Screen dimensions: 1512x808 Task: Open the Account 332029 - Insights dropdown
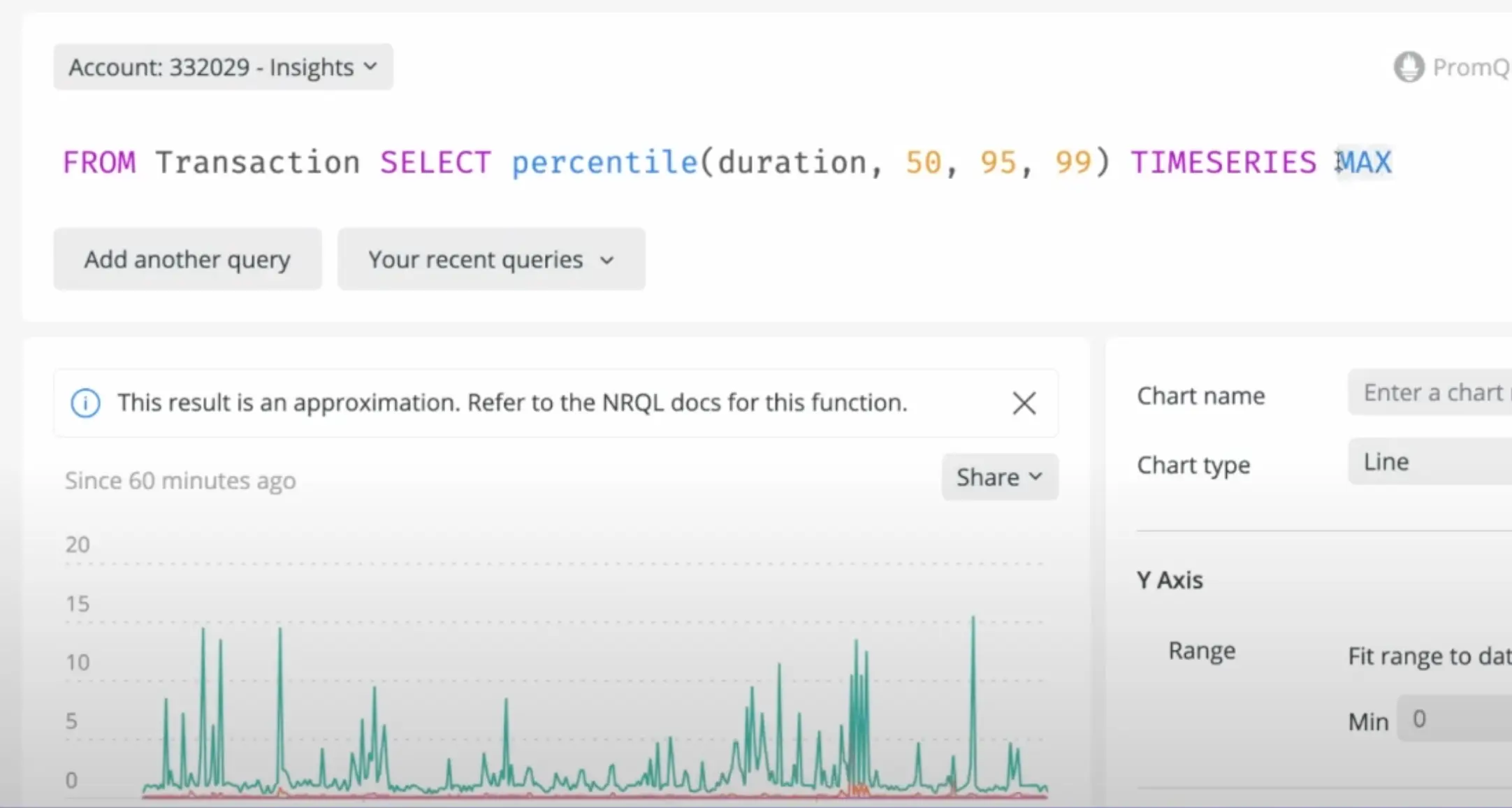[223, 67]
